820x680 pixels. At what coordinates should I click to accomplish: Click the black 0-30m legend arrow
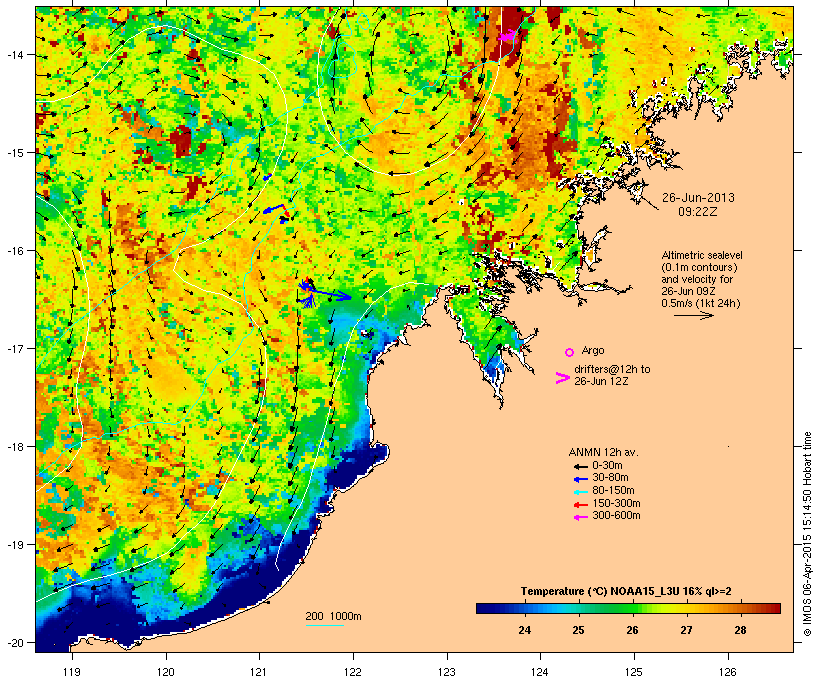pos(580,466)
